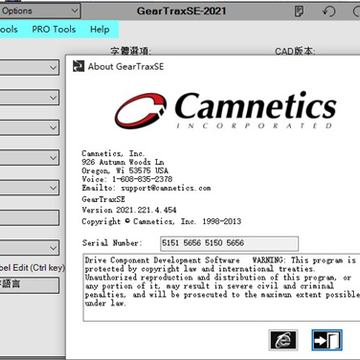This screenshot has width=360, height=360.
Task: Open the Help menu
Action: [100, 29]
